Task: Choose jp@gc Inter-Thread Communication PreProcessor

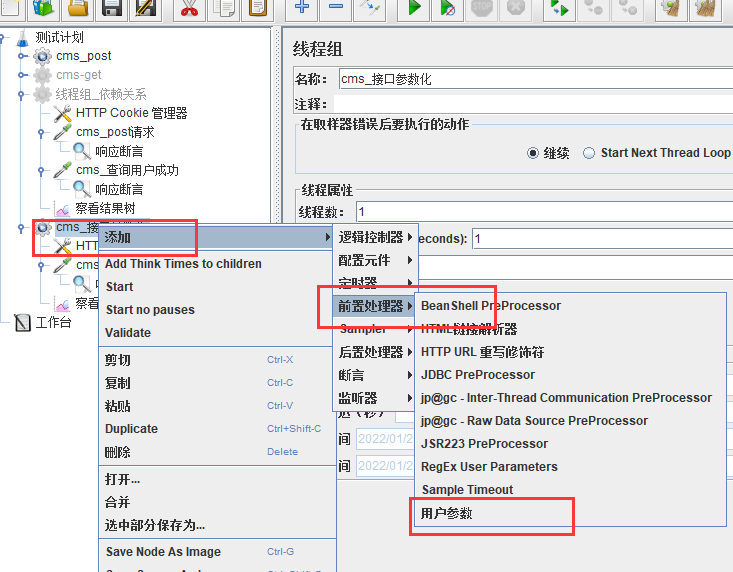Action: [x=570, y=398]
